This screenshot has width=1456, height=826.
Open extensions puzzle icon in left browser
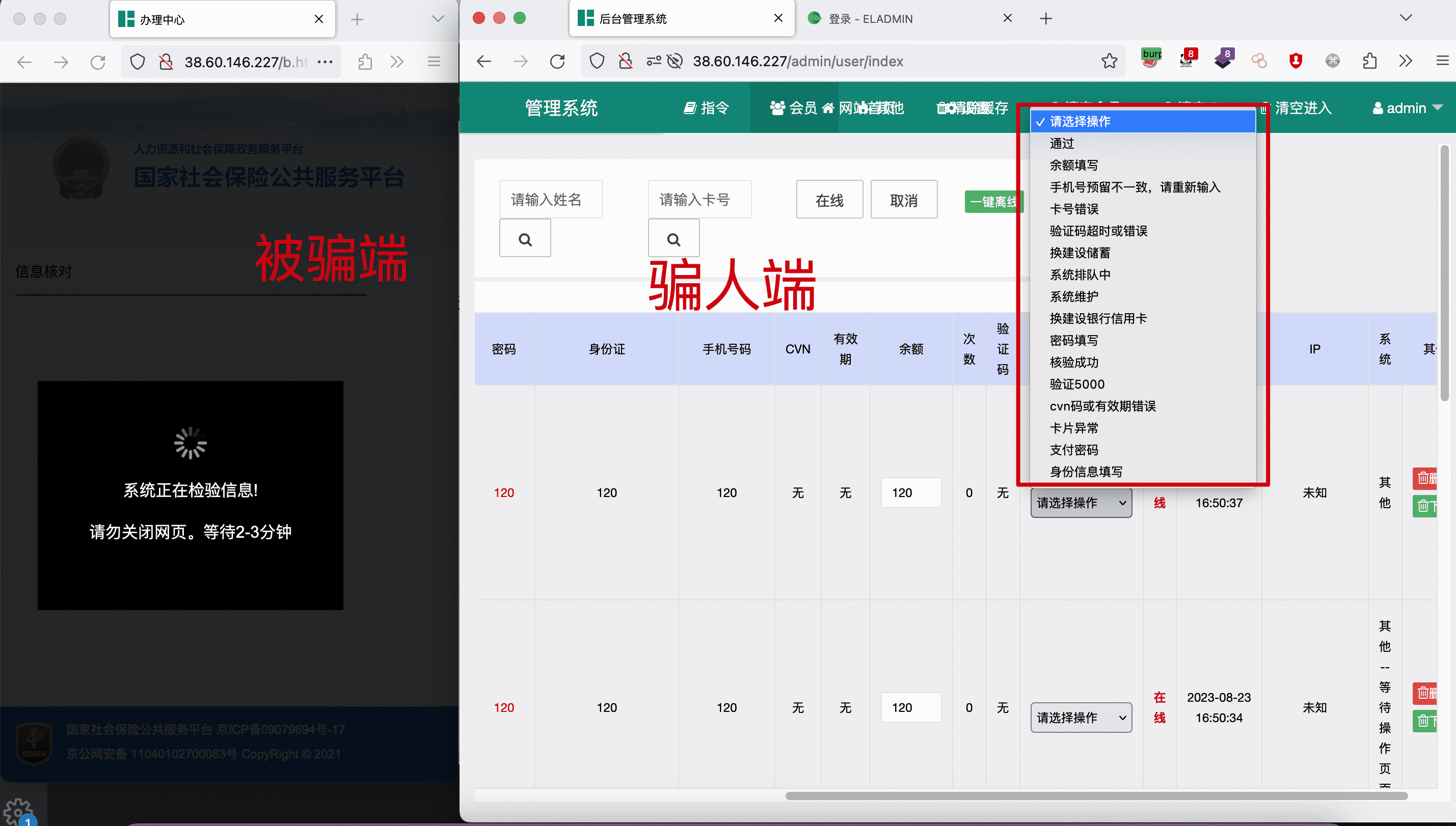tap(365, 62)
